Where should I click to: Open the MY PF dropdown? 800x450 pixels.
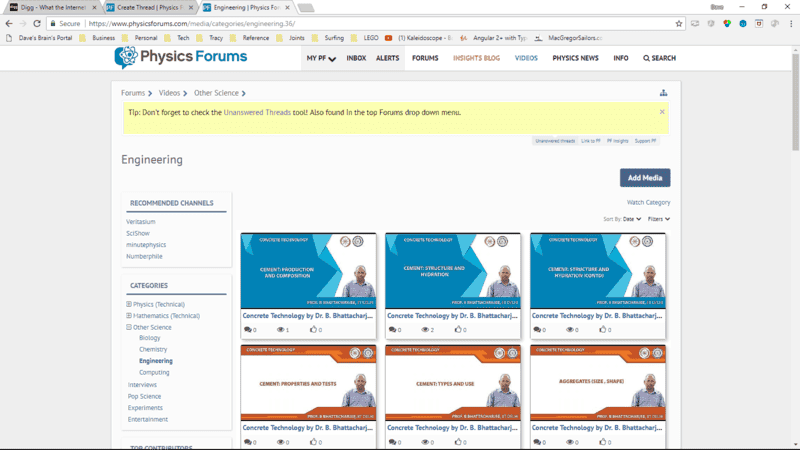(320, 58)
